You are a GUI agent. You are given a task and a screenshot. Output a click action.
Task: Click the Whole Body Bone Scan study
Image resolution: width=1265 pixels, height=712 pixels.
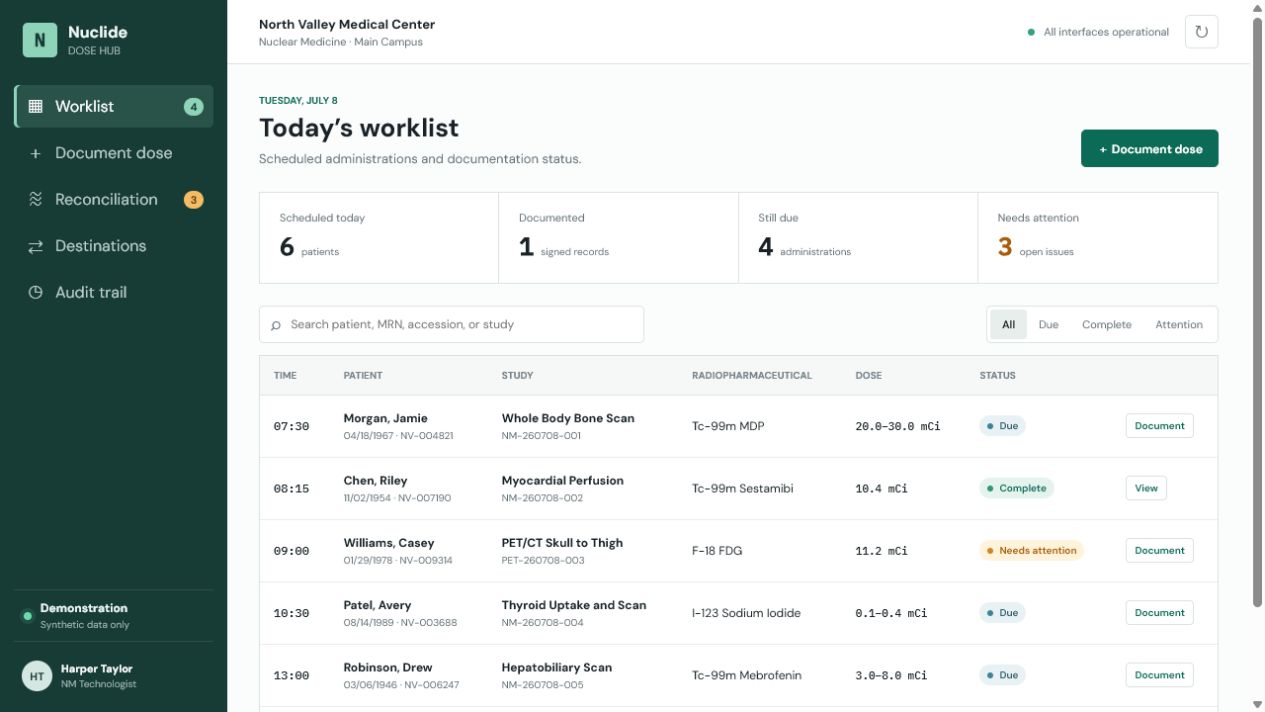pyautogui.click(x=568, y=418)
